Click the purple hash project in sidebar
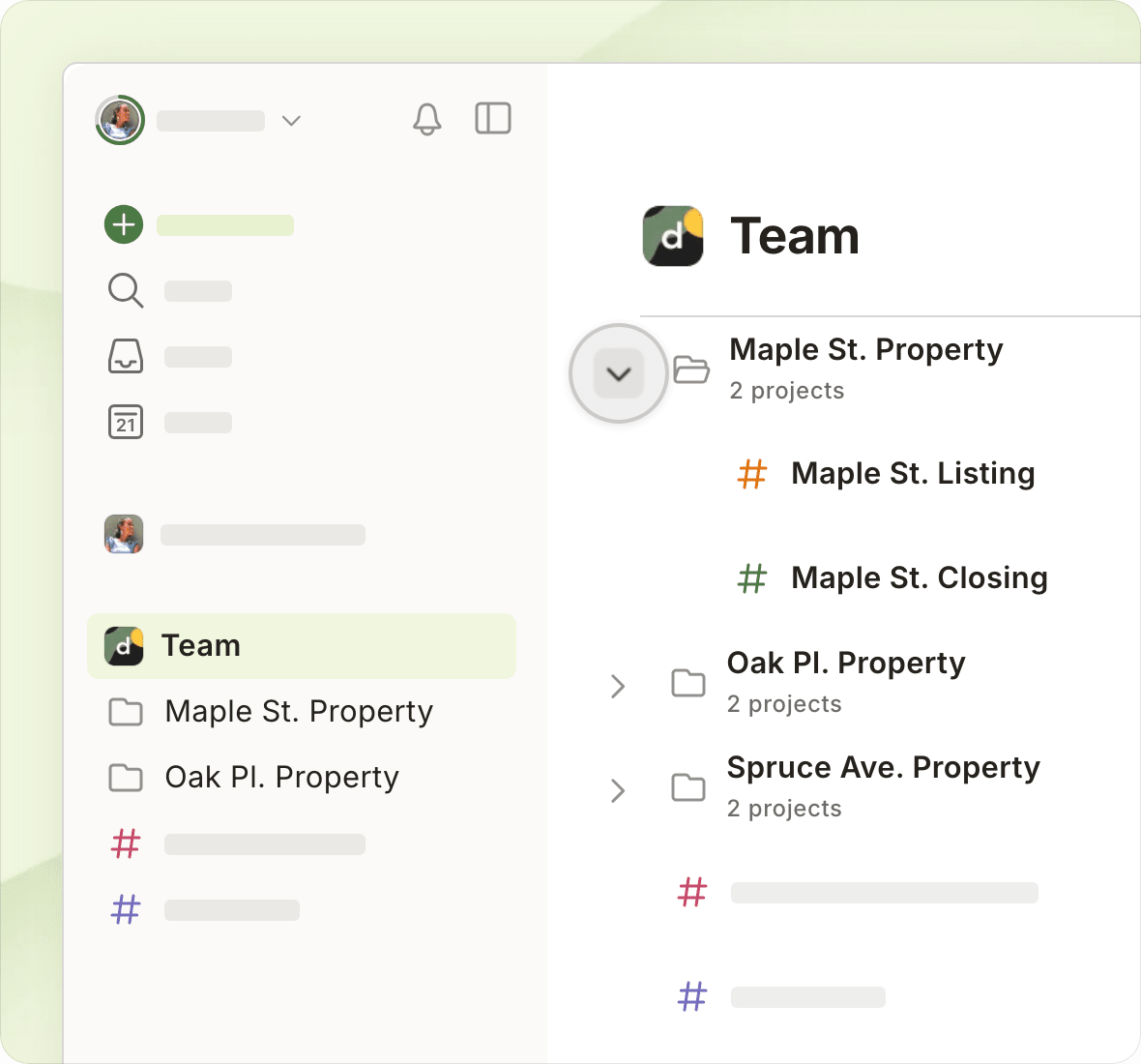 point(204,909)
